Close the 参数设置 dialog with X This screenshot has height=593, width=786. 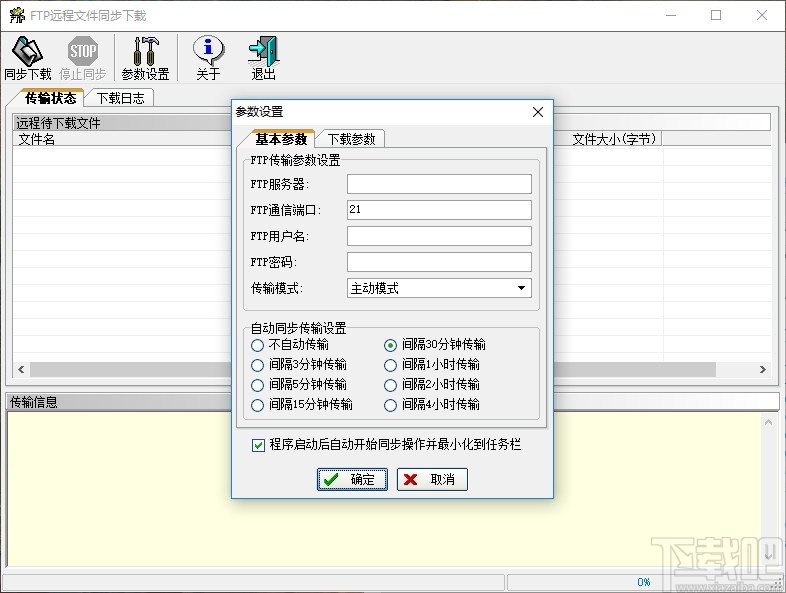click(538, 112)
